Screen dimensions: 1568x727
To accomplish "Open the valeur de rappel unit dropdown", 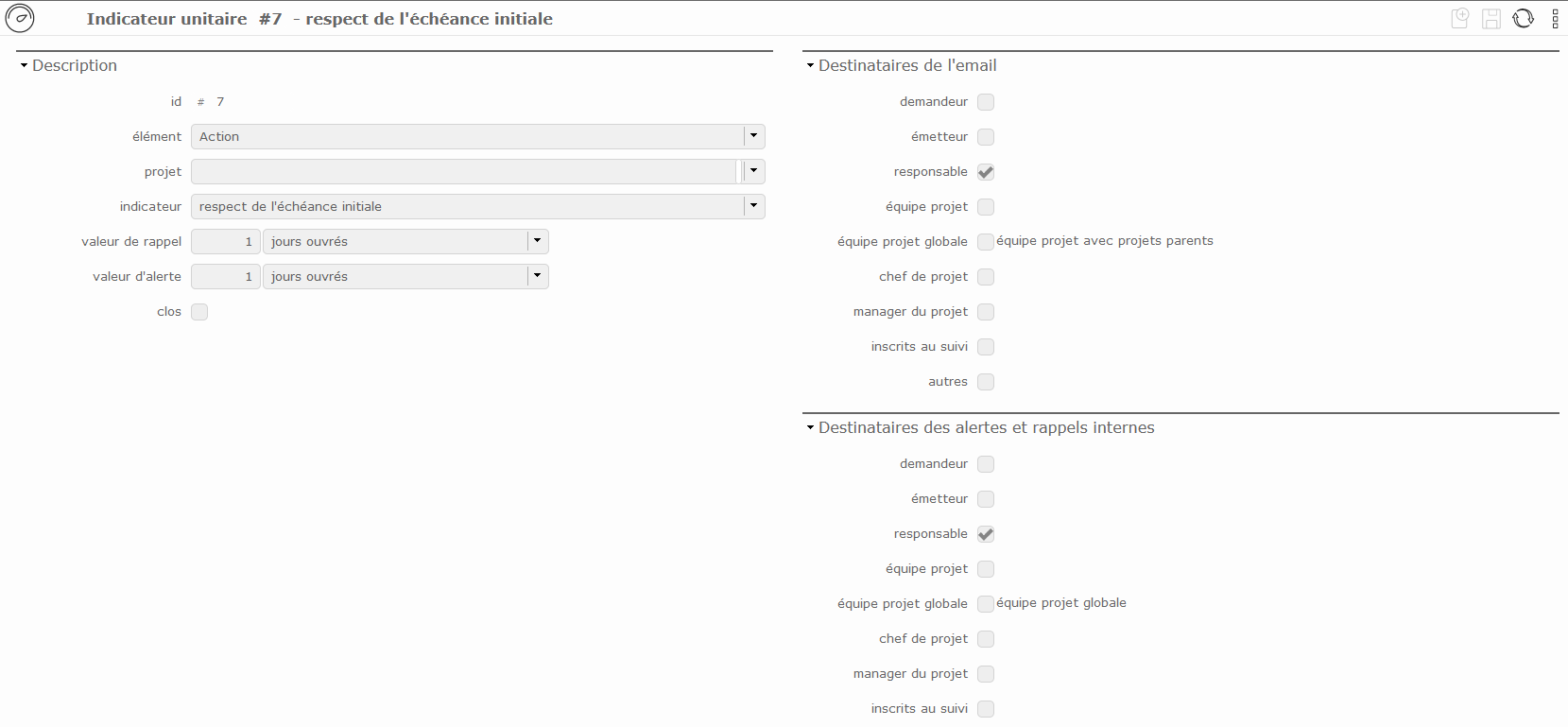I will pyautogui.click(x=537, y=241).
